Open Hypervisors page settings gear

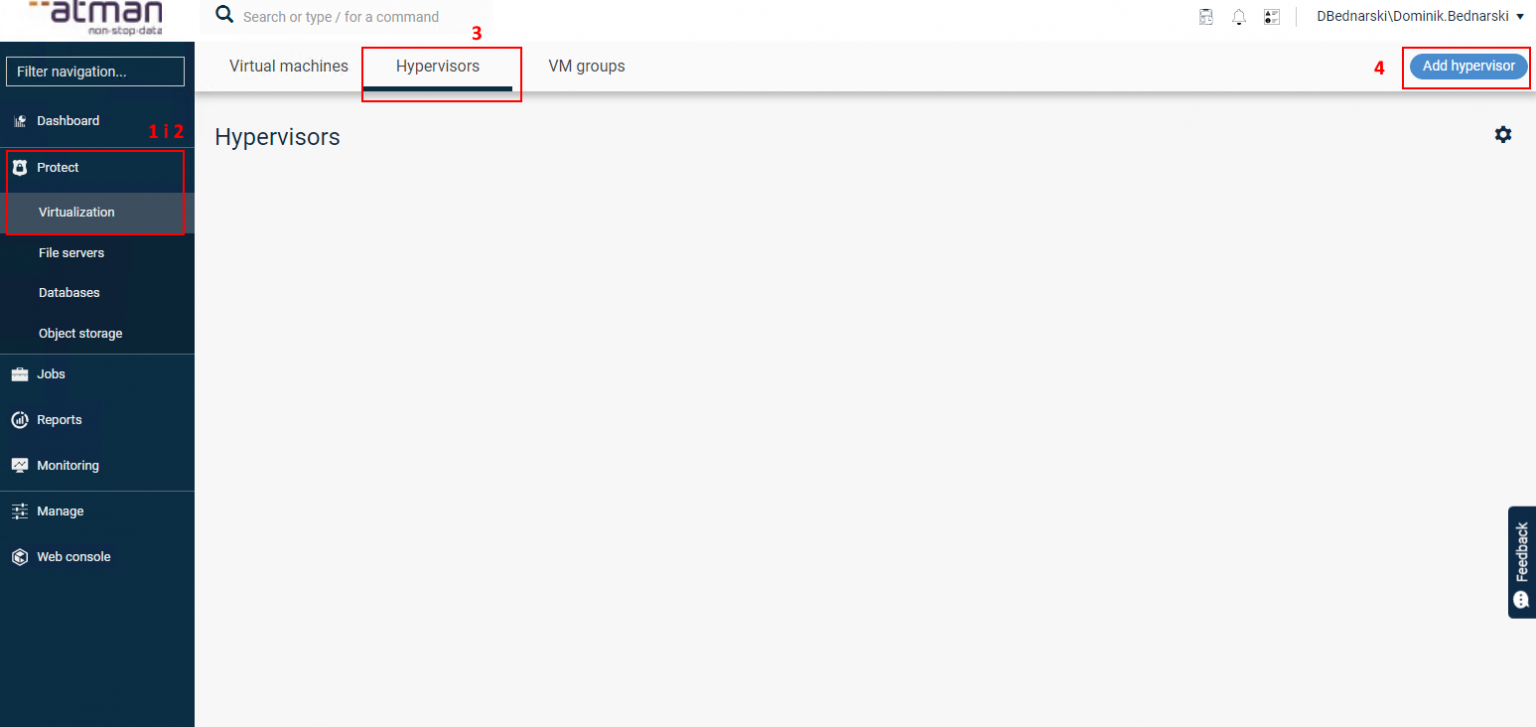(1502, 134)
